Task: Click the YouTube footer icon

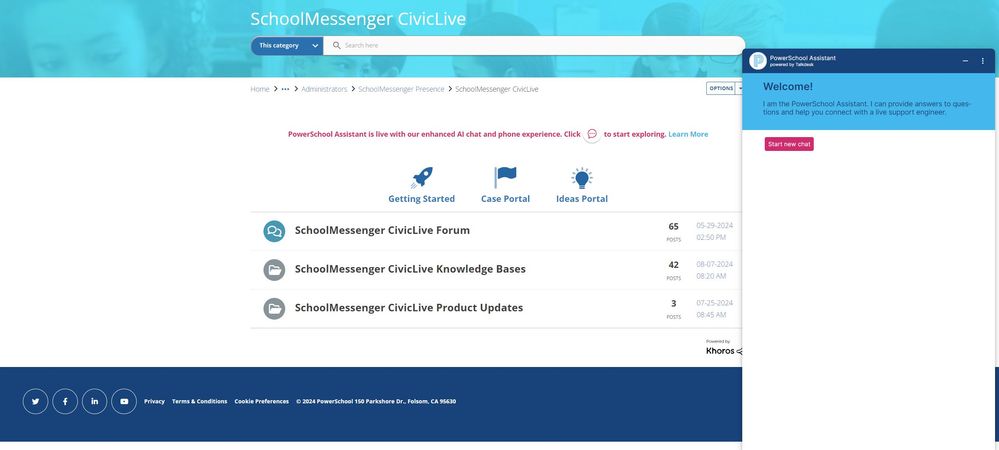Action: 124,401
